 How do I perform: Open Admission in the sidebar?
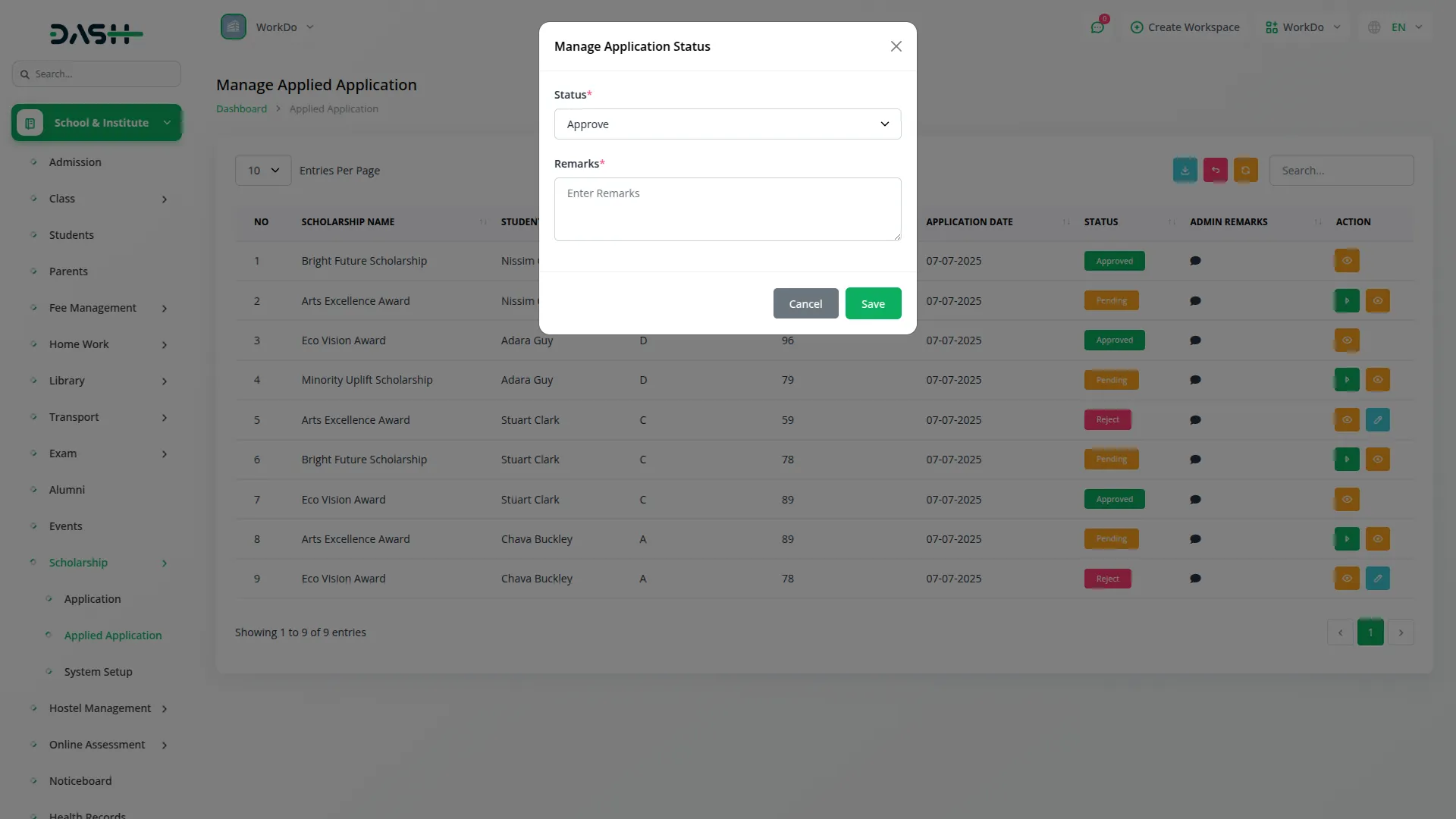tap(75, 162)
